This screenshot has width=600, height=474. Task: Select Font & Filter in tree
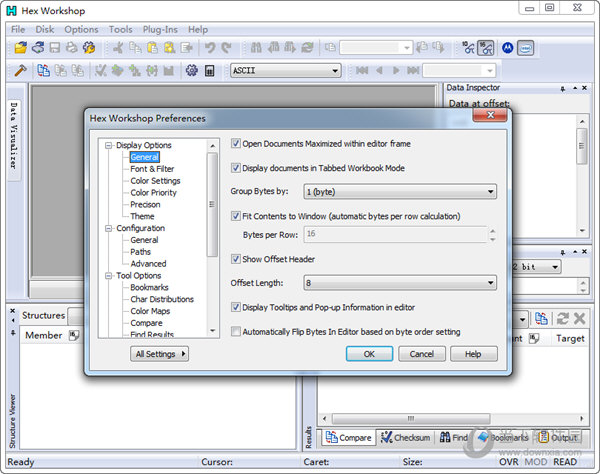pyautogui.click(x=152, y=169)
